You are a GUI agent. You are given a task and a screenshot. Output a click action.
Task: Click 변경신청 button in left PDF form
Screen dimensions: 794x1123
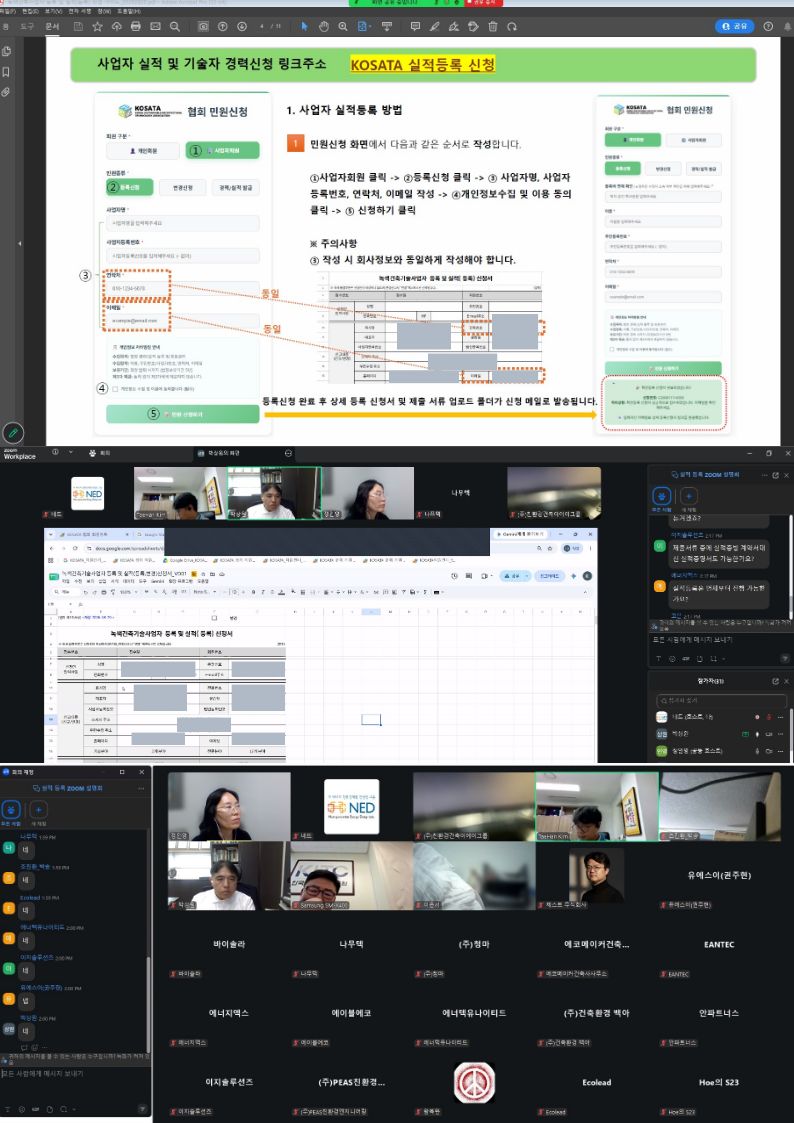tap(185, 188)
